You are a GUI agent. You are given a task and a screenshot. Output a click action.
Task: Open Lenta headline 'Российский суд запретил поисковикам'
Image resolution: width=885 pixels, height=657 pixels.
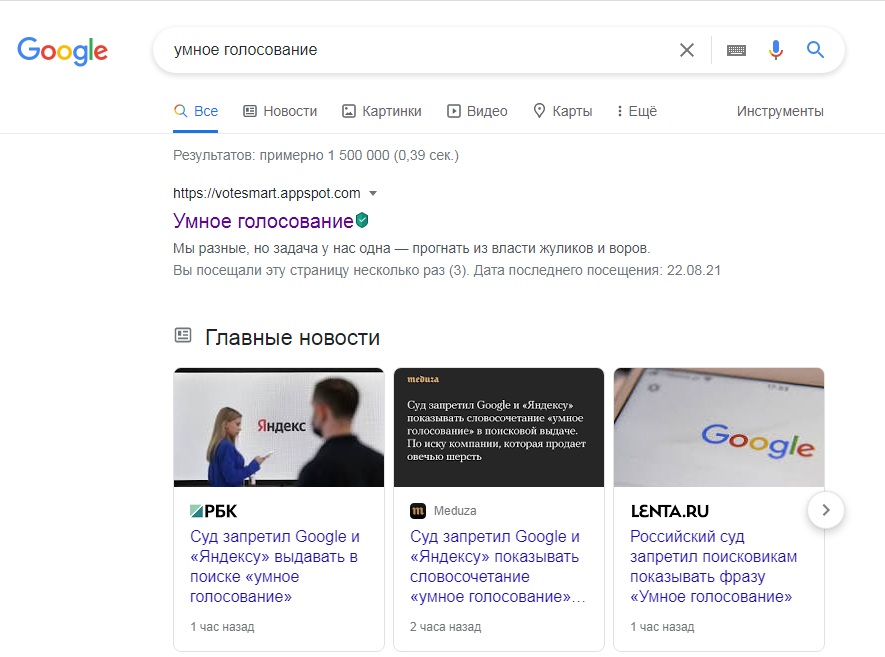point(713,566)
